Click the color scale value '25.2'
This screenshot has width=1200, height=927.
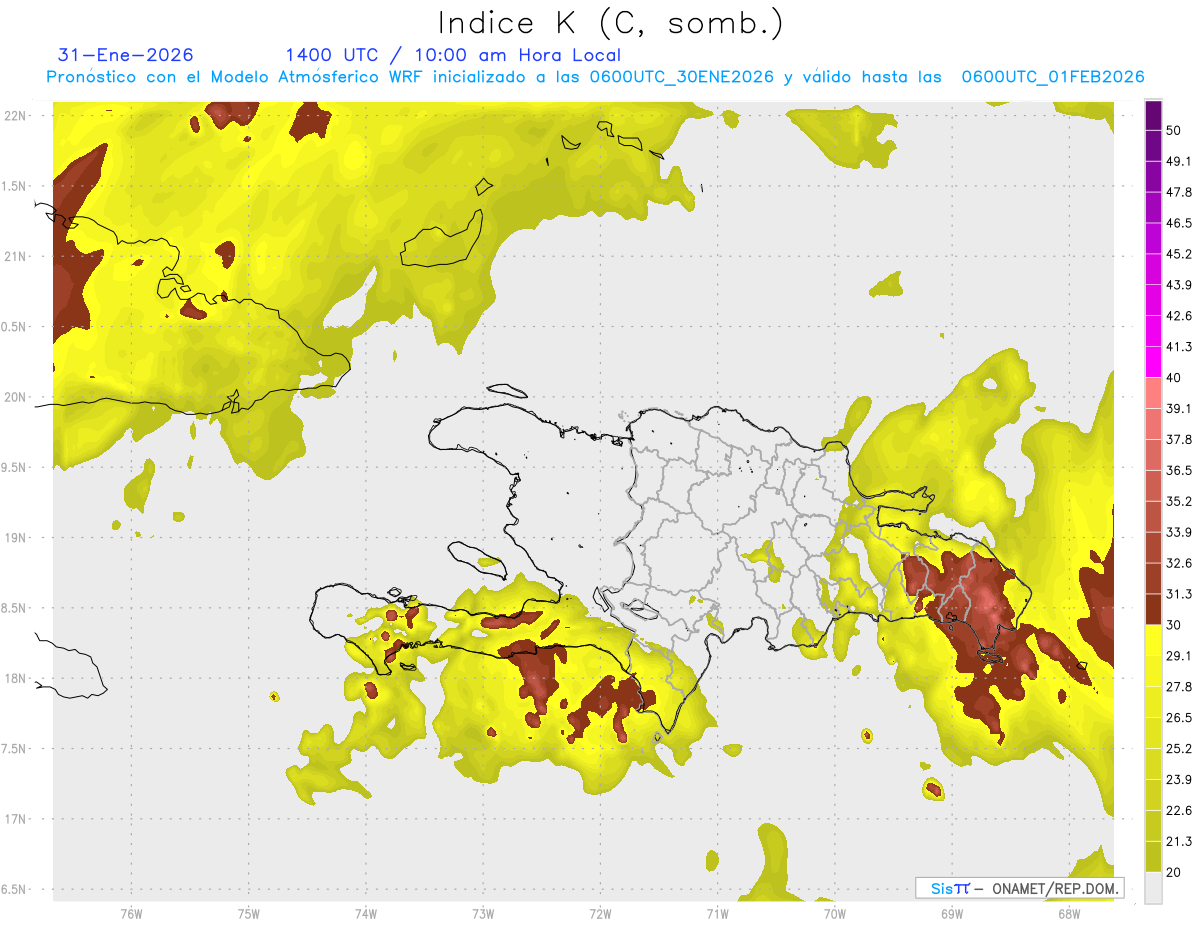(x=1180, y=749)
